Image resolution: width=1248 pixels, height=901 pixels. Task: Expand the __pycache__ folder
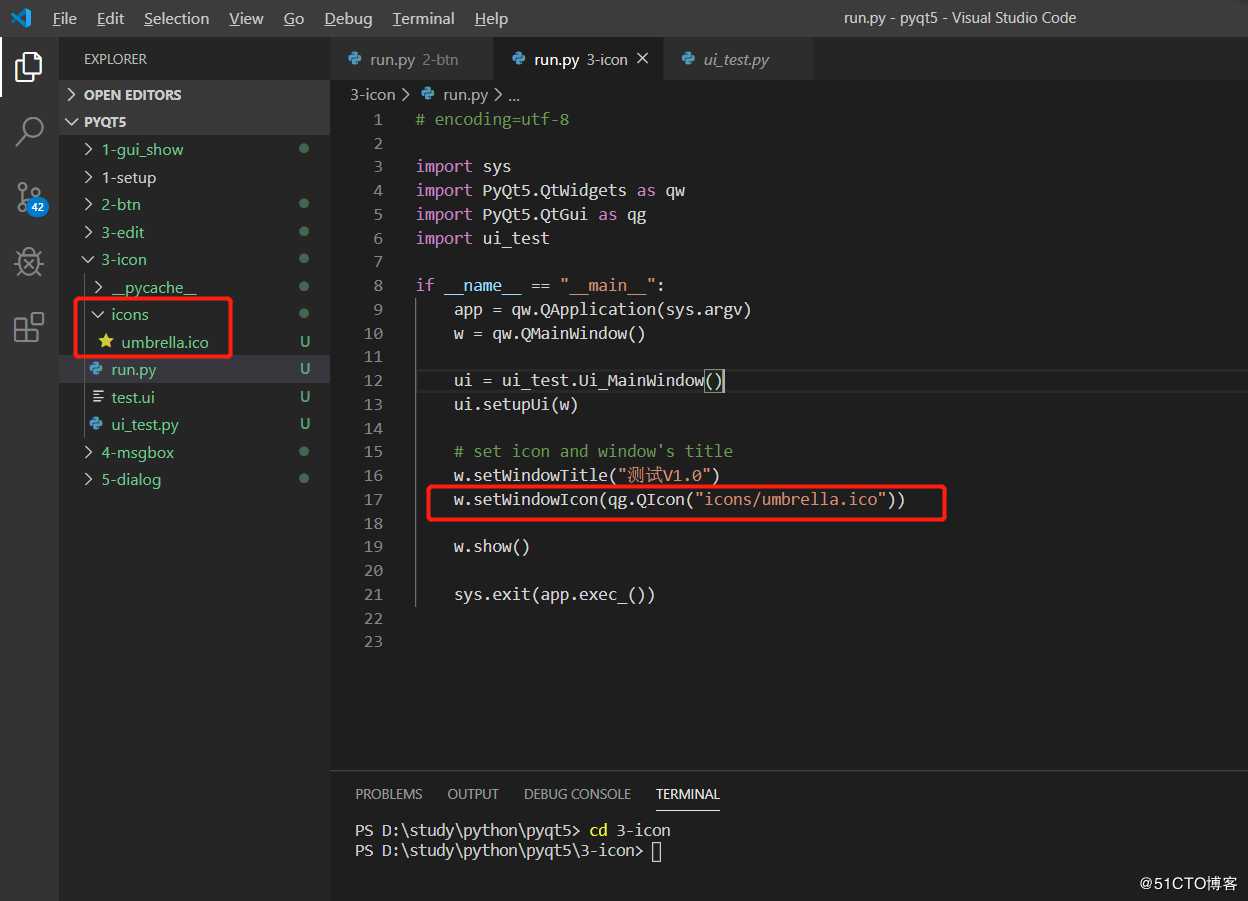point(194,287)
